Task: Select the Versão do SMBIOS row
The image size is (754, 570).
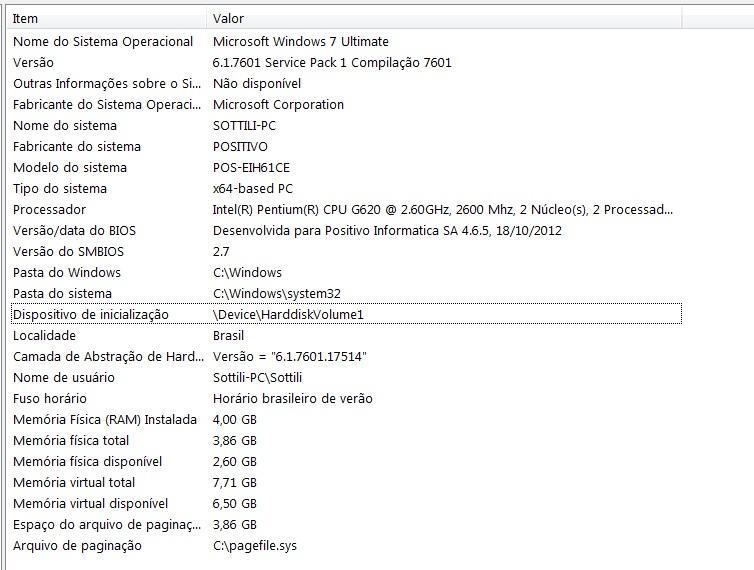Action: 346,252
